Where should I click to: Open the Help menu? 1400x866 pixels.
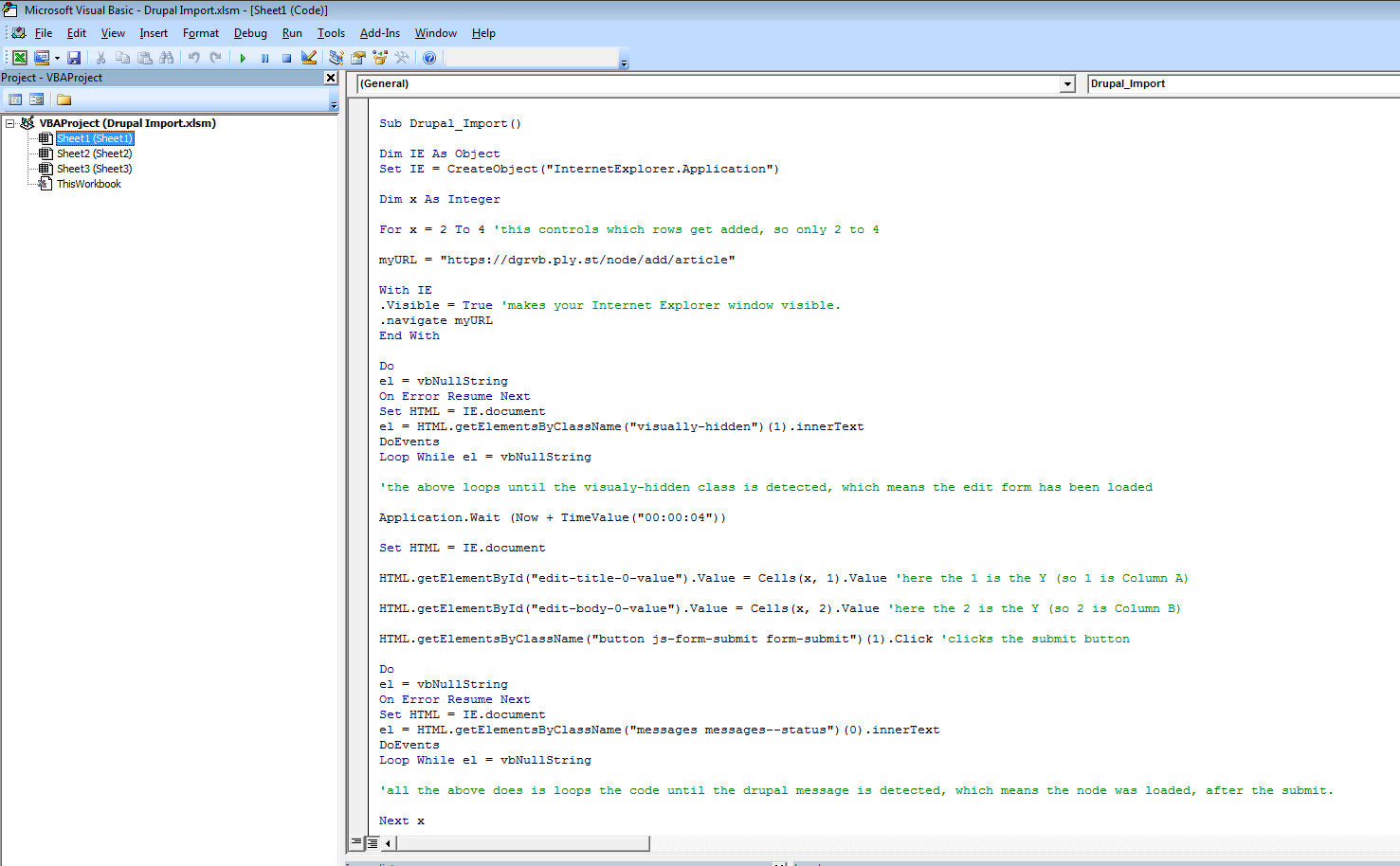tap(483, 33)
